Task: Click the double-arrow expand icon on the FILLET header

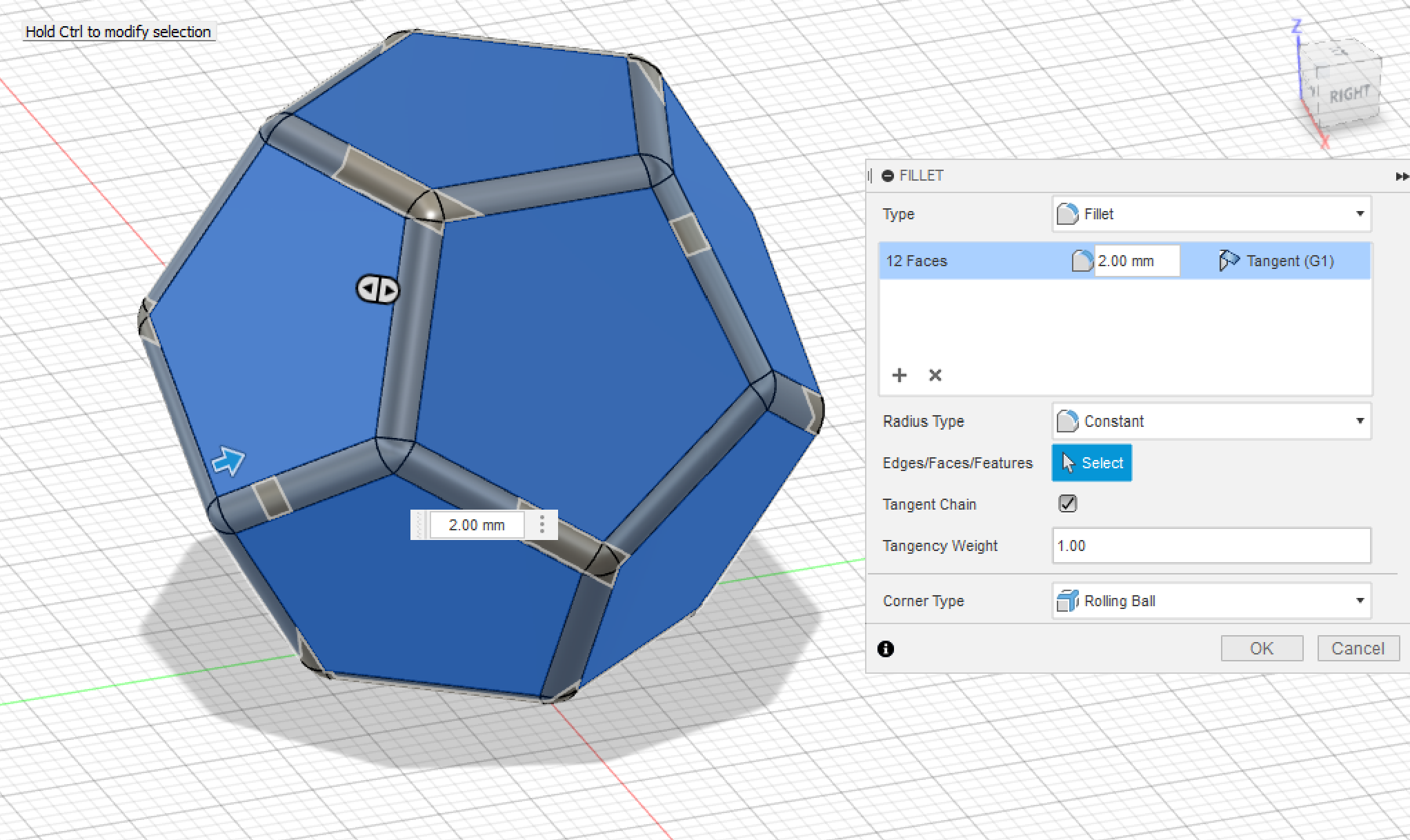Action: (1401, 177)
